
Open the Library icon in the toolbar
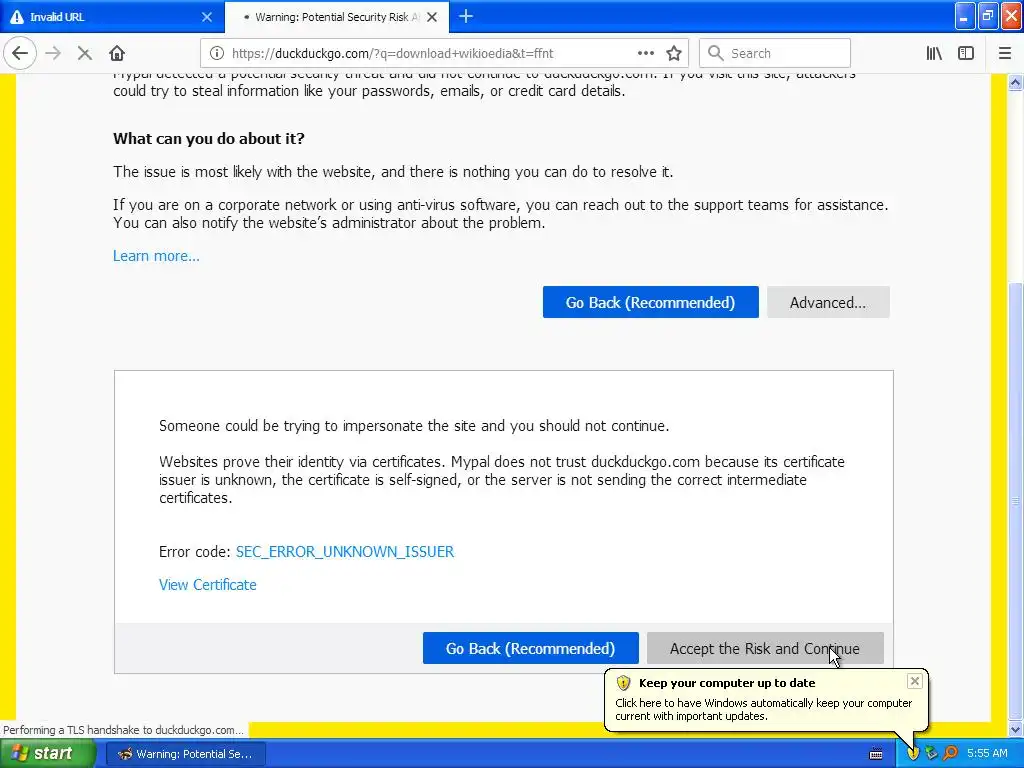click(x=934, y=53)
